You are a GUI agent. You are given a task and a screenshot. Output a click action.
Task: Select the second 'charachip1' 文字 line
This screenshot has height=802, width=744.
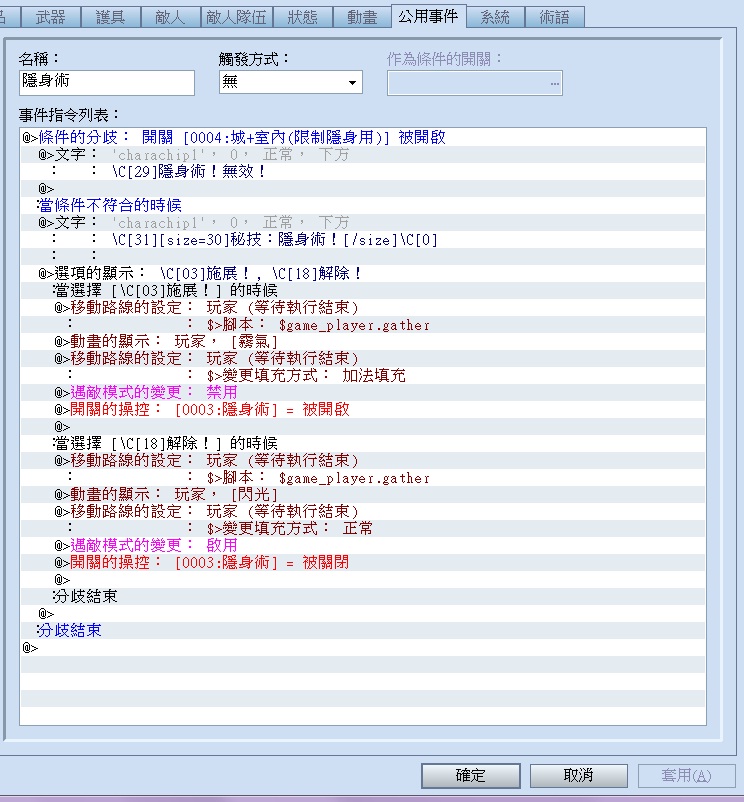coord(363,222)
